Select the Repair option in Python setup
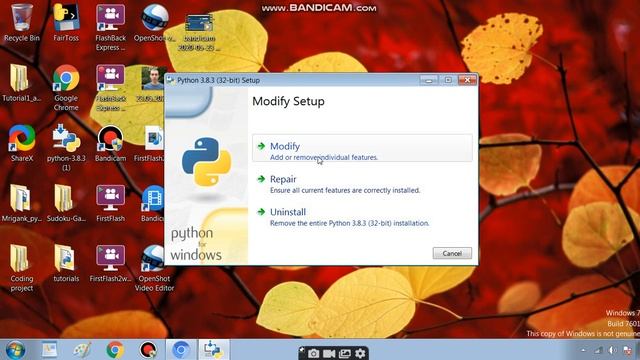Viewport: 640px width, 360px height. coord(345,184)
